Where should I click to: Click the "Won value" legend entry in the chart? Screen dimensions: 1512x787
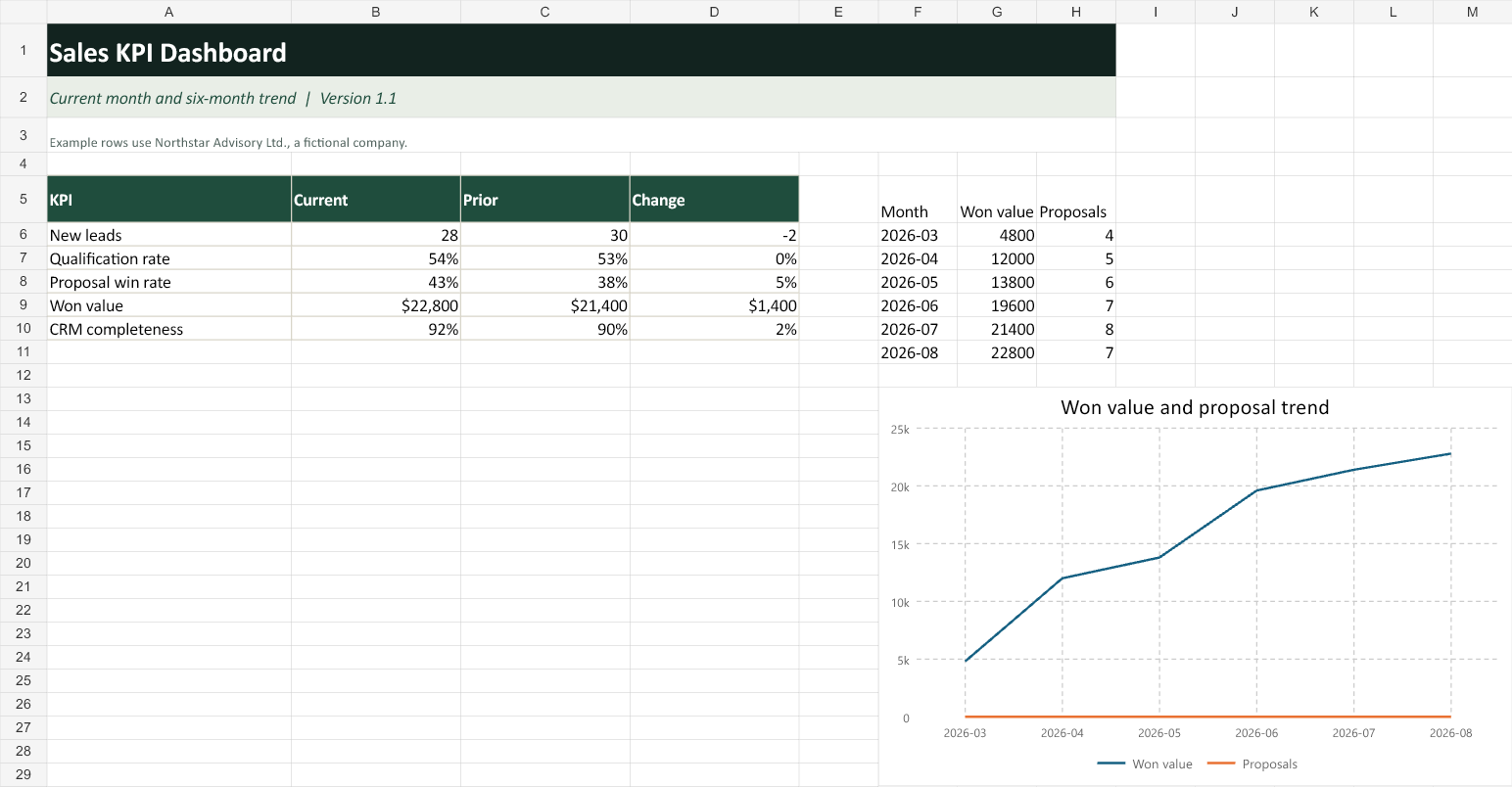[1145, 764]
